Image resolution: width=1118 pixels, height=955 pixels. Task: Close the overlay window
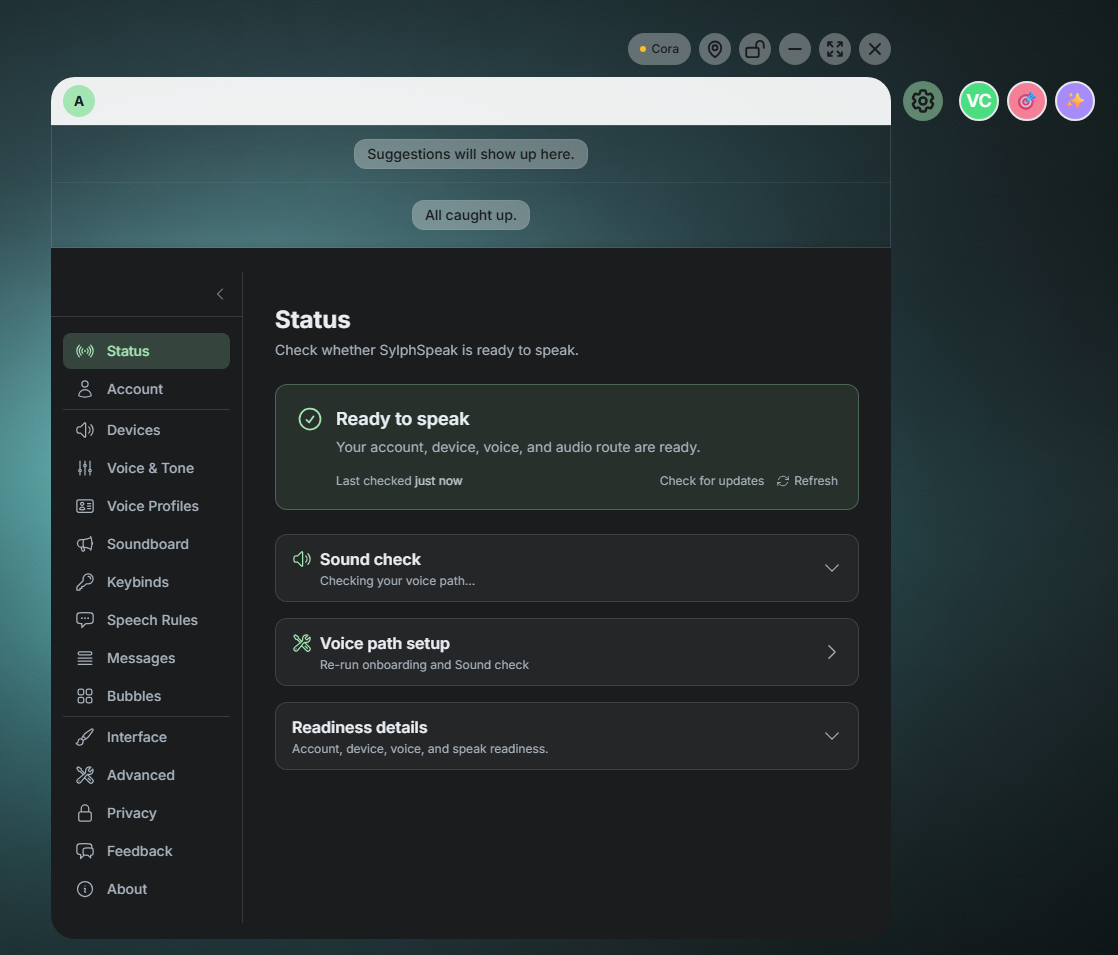(x=874, y=49)
